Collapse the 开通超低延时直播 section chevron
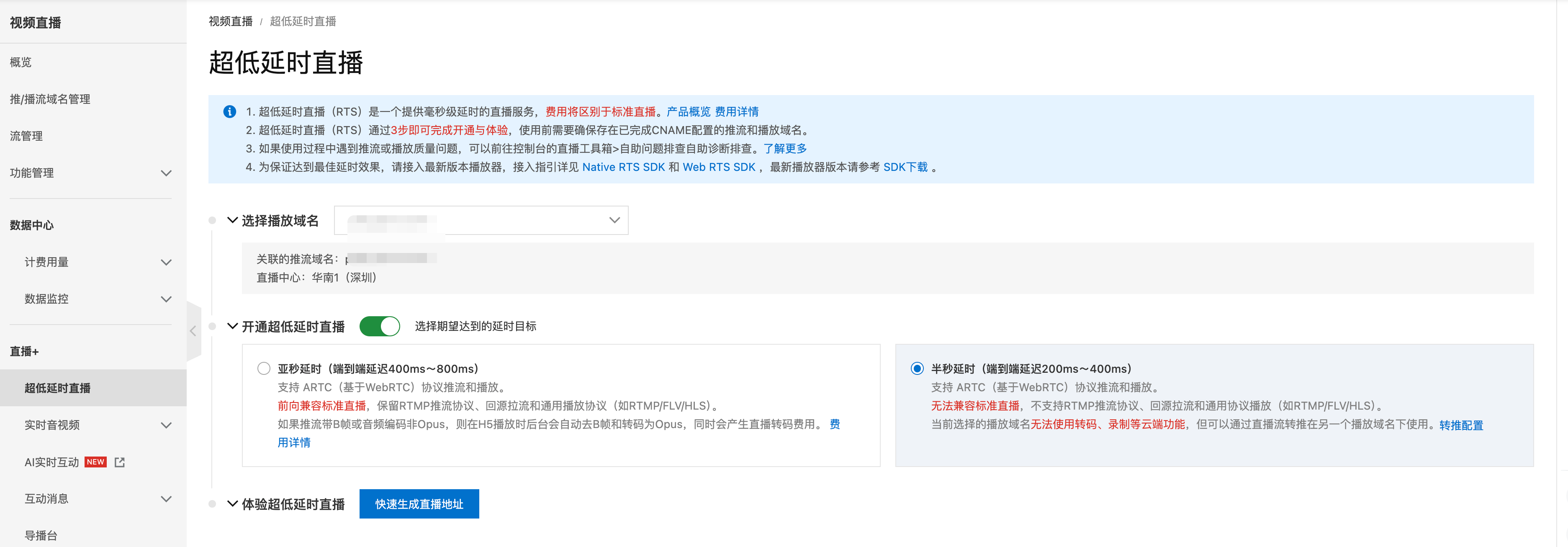The width and height of the screenshot is (1568, 547). click(x=232, y=327)
